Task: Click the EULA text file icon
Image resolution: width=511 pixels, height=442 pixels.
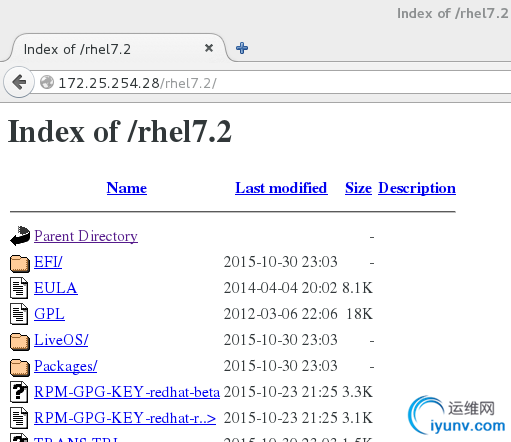Action: click(x=19, y=288)
